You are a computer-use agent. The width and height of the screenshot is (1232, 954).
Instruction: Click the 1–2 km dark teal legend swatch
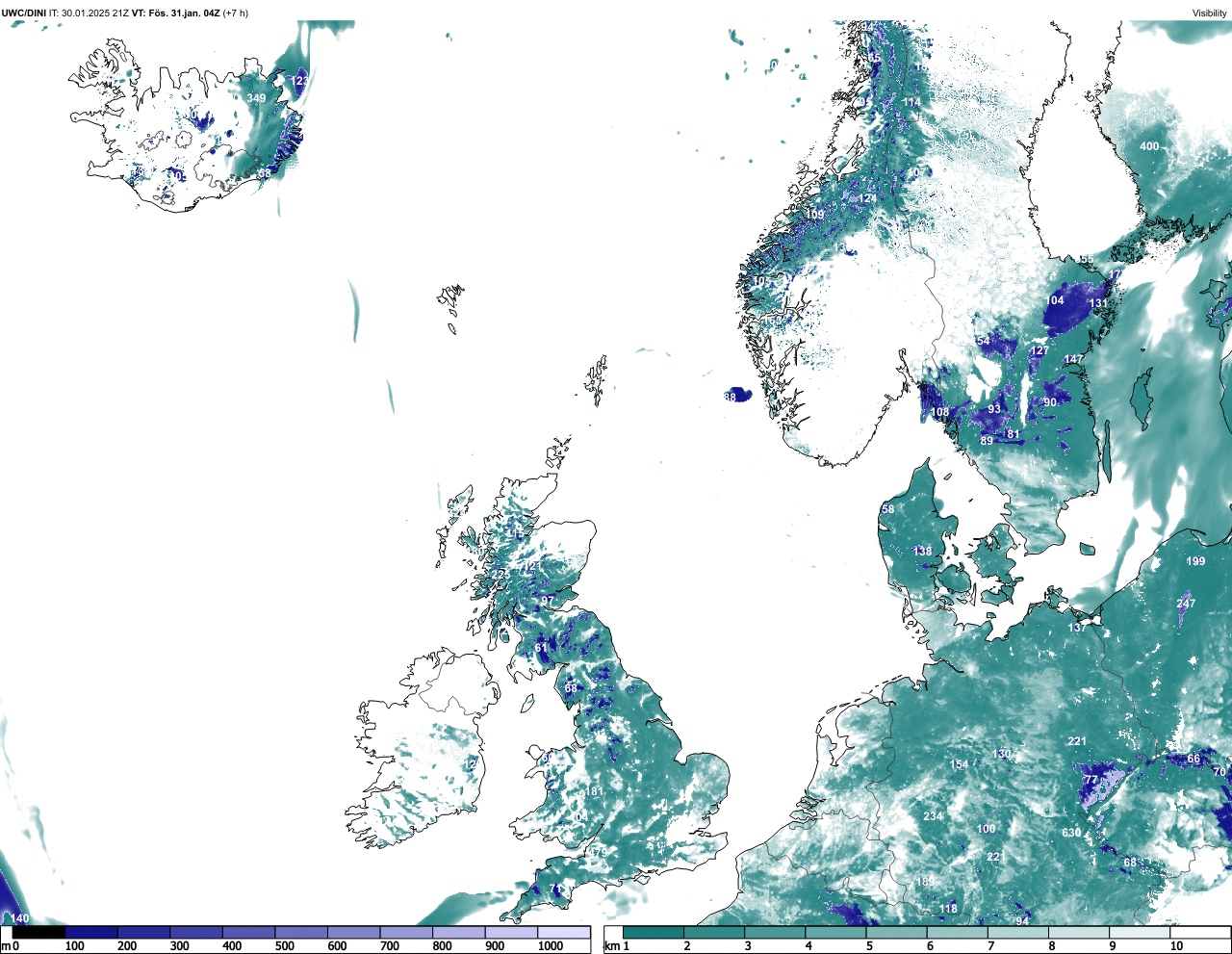coord(654,932)
